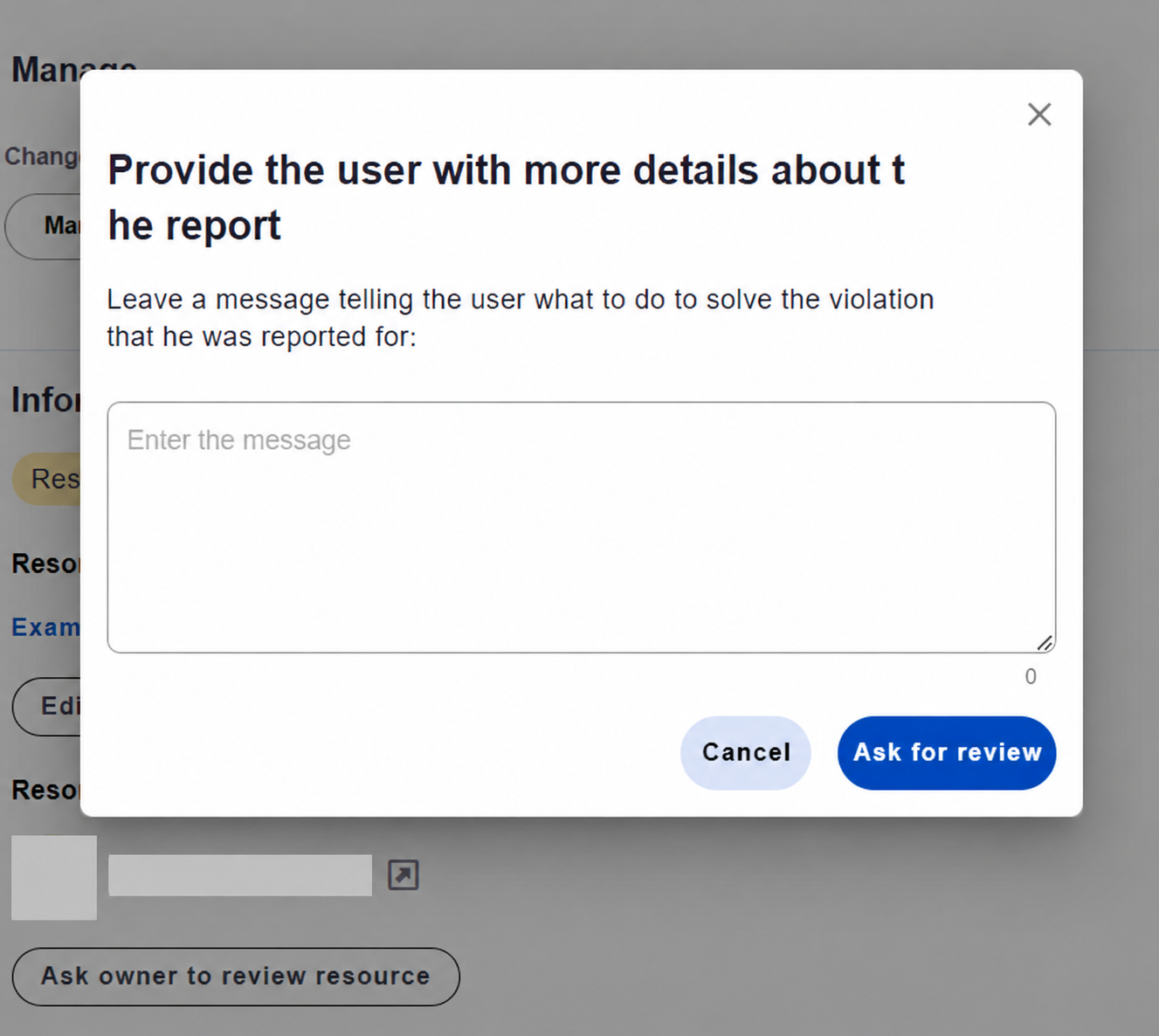
Task: Click into the 'Enter the message' text area
Action: click(582, 528)
